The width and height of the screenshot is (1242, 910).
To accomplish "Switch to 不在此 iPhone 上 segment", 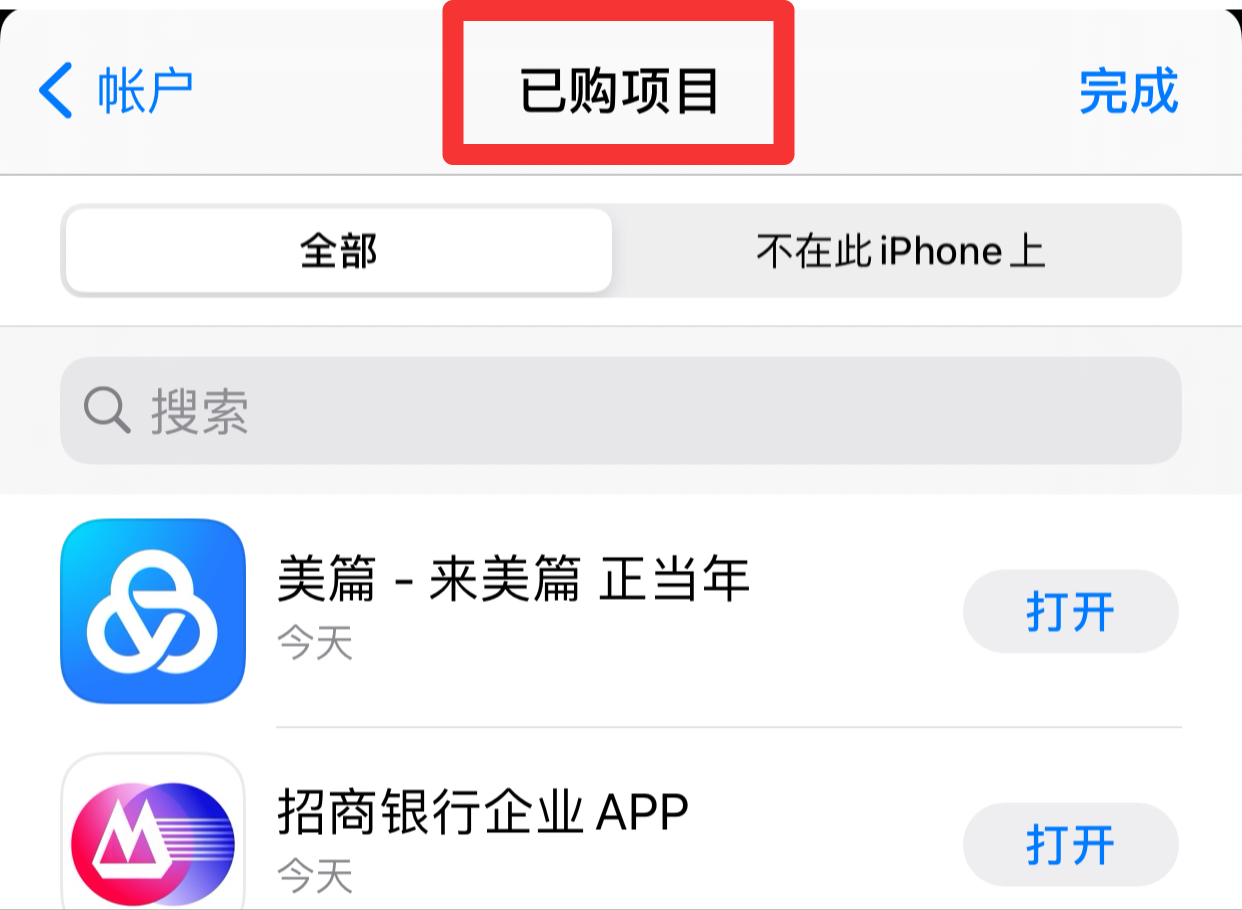I will click(900, 251).
